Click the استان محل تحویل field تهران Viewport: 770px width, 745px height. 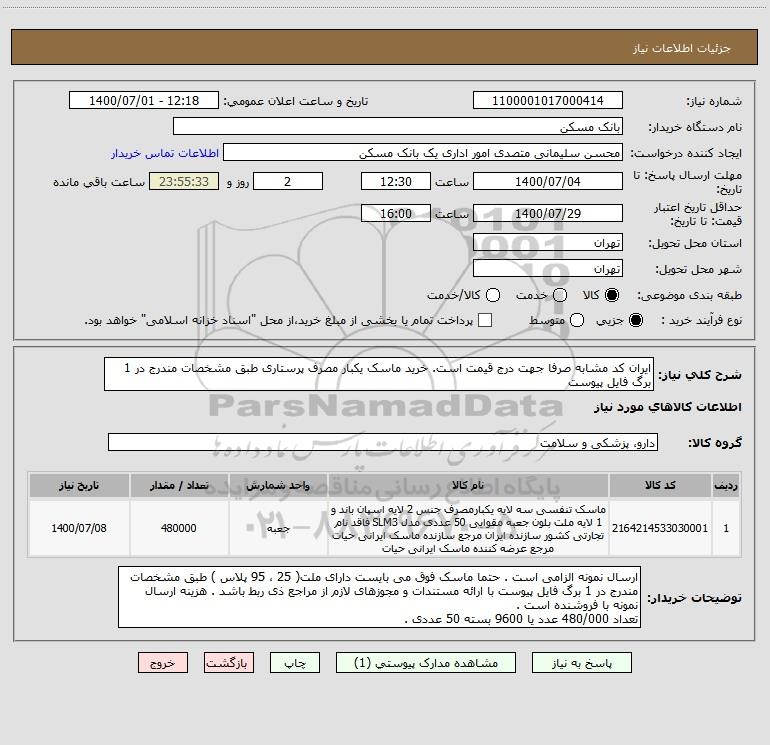pyautogui.click(x=548, y=243)
